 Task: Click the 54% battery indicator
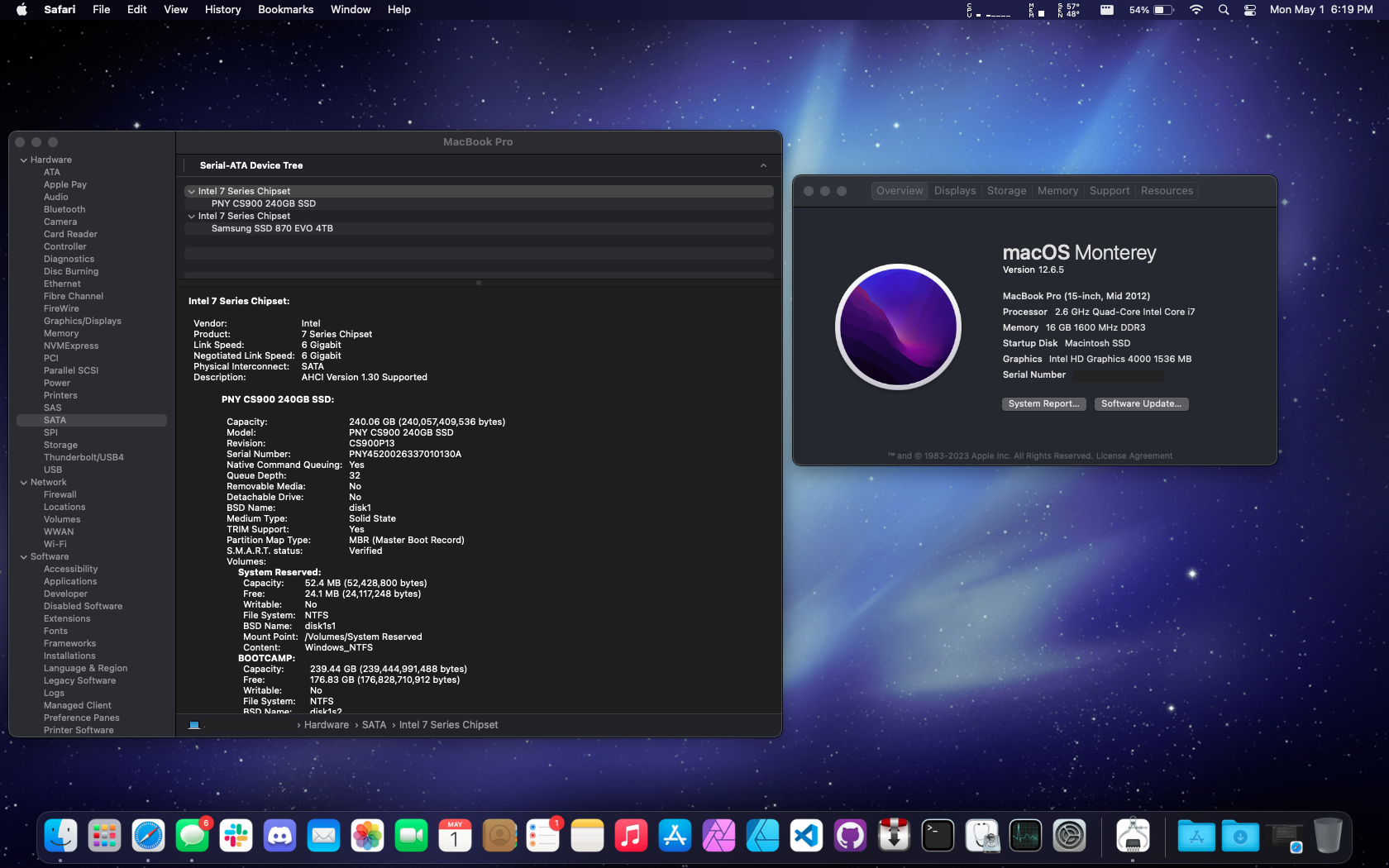1151,10
